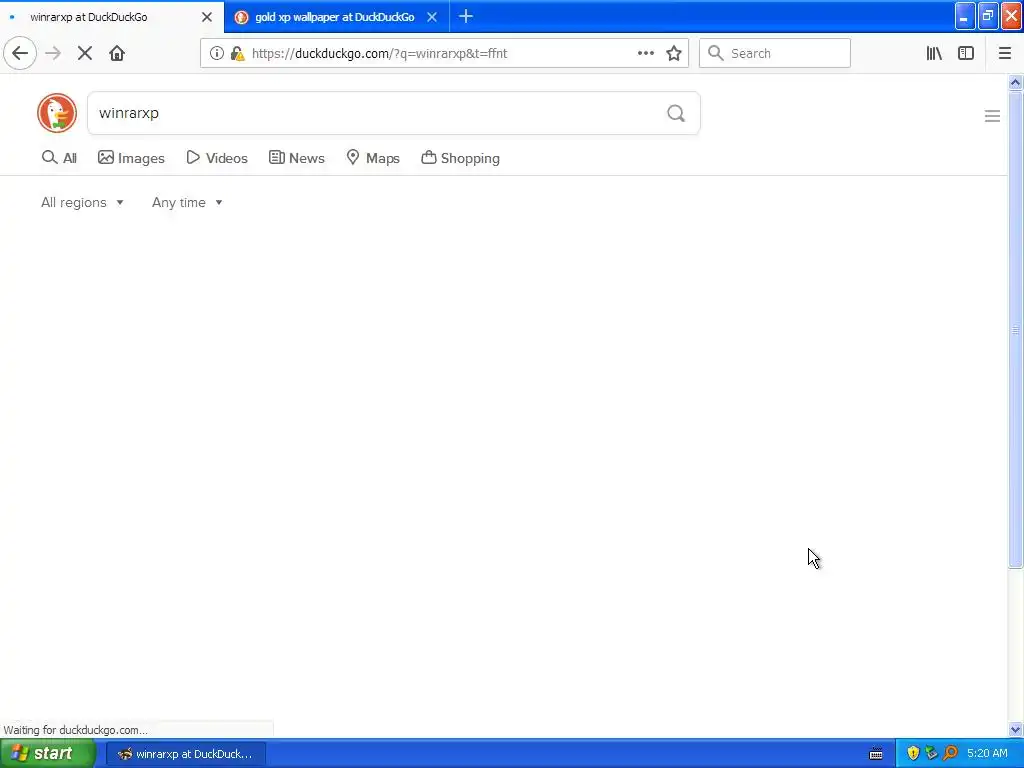Viewport: 1024px width, 768px height.
Task: Close the gold xp wallpaper tab
Action: [432, 17]
